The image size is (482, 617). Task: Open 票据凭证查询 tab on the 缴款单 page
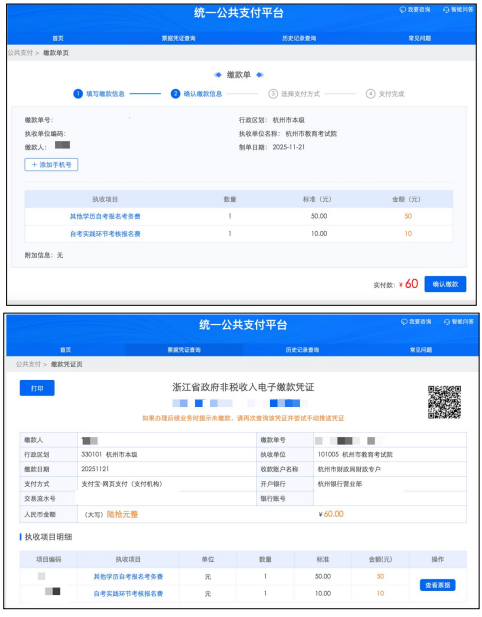179,38
